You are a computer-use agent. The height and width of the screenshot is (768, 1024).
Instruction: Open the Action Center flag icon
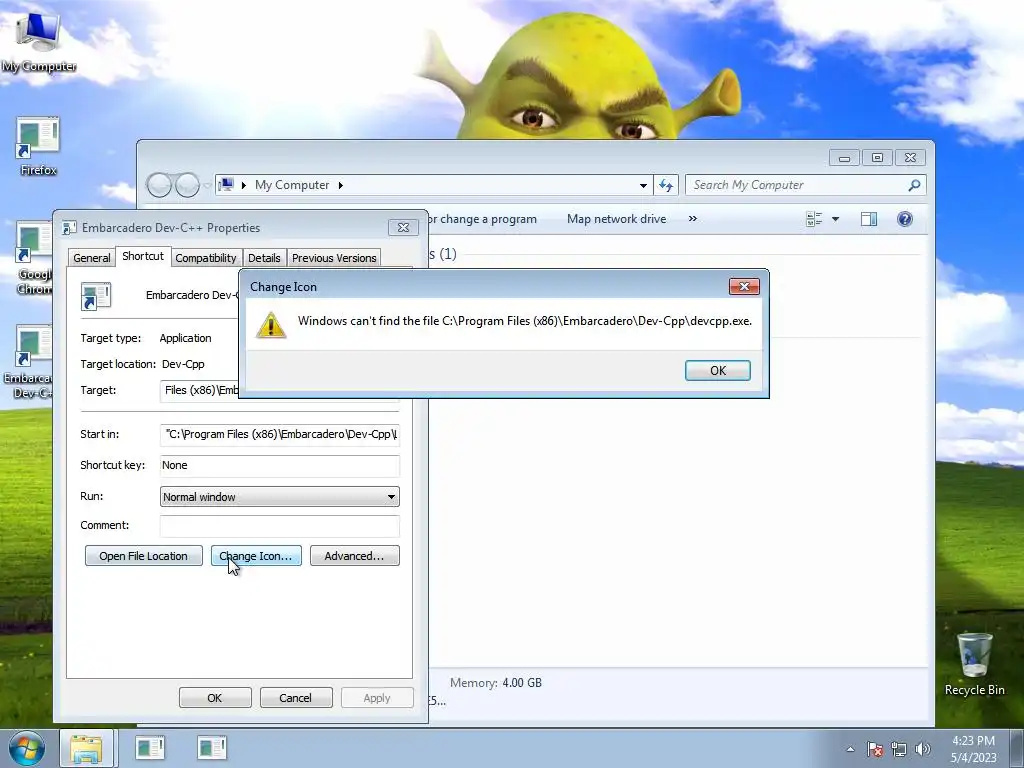[x=875, y=749]
